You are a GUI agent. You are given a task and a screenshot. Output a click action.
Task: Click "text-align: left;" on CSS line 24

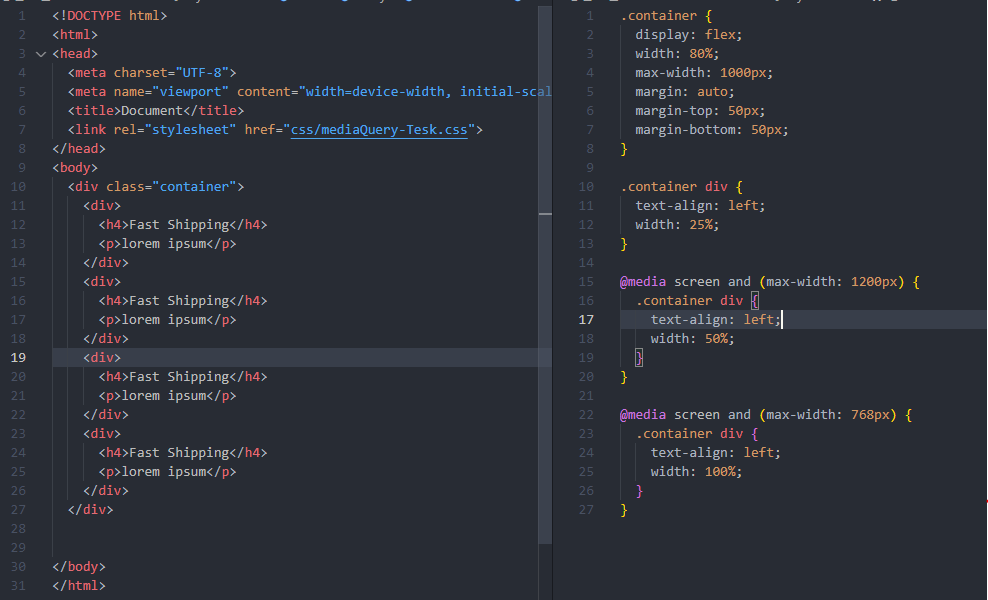pyautogui.click(x=716, y=453)
